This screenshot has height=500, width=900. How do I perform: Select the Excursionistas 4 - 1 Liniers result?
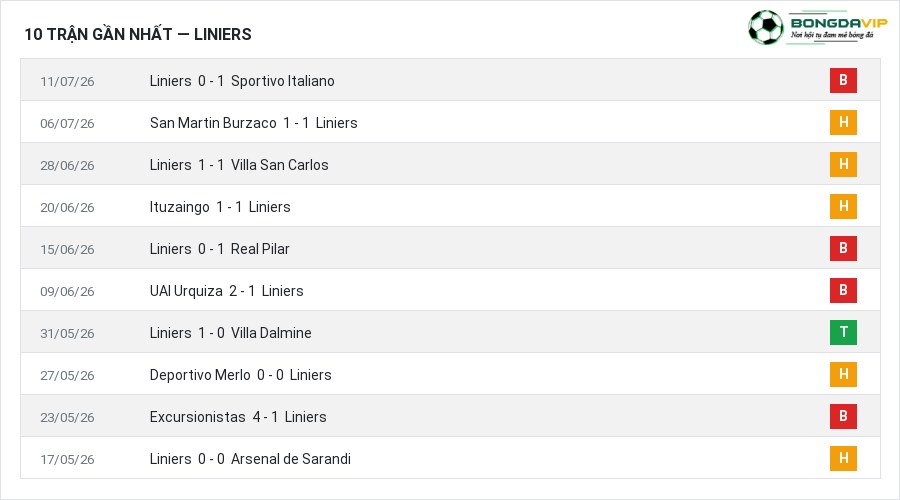click(238, 417)
